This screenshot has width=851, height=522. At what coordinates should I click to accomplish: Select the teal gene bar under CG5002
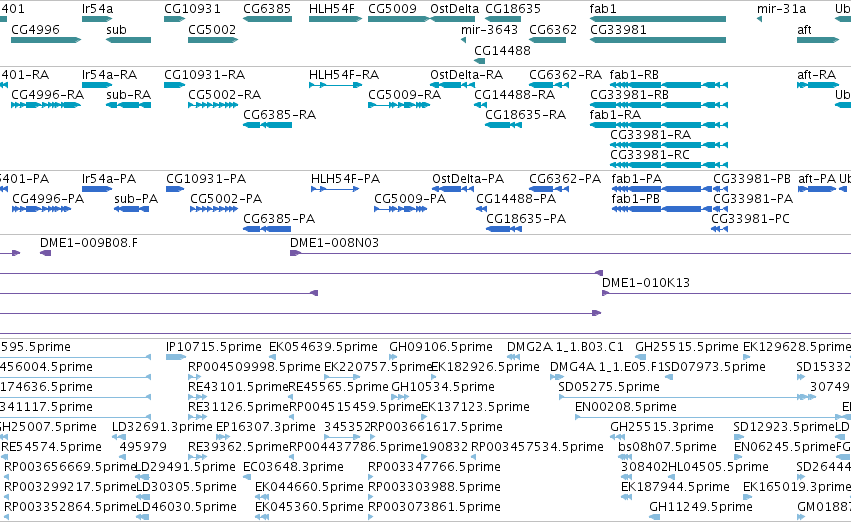[x=213, y=40]
